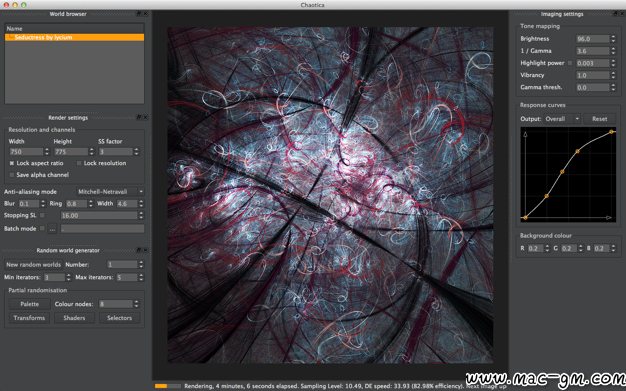Click the background colour B field

coord(602,248)
